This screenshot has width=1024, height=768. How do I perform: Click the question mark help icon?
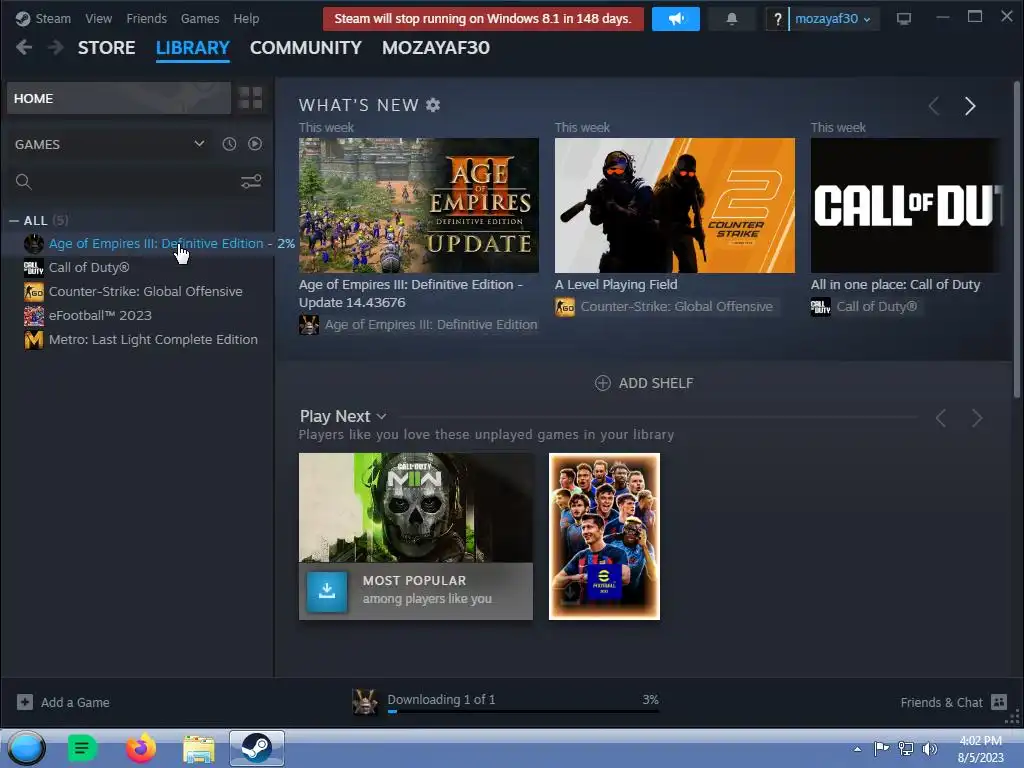tap(777, 19)
